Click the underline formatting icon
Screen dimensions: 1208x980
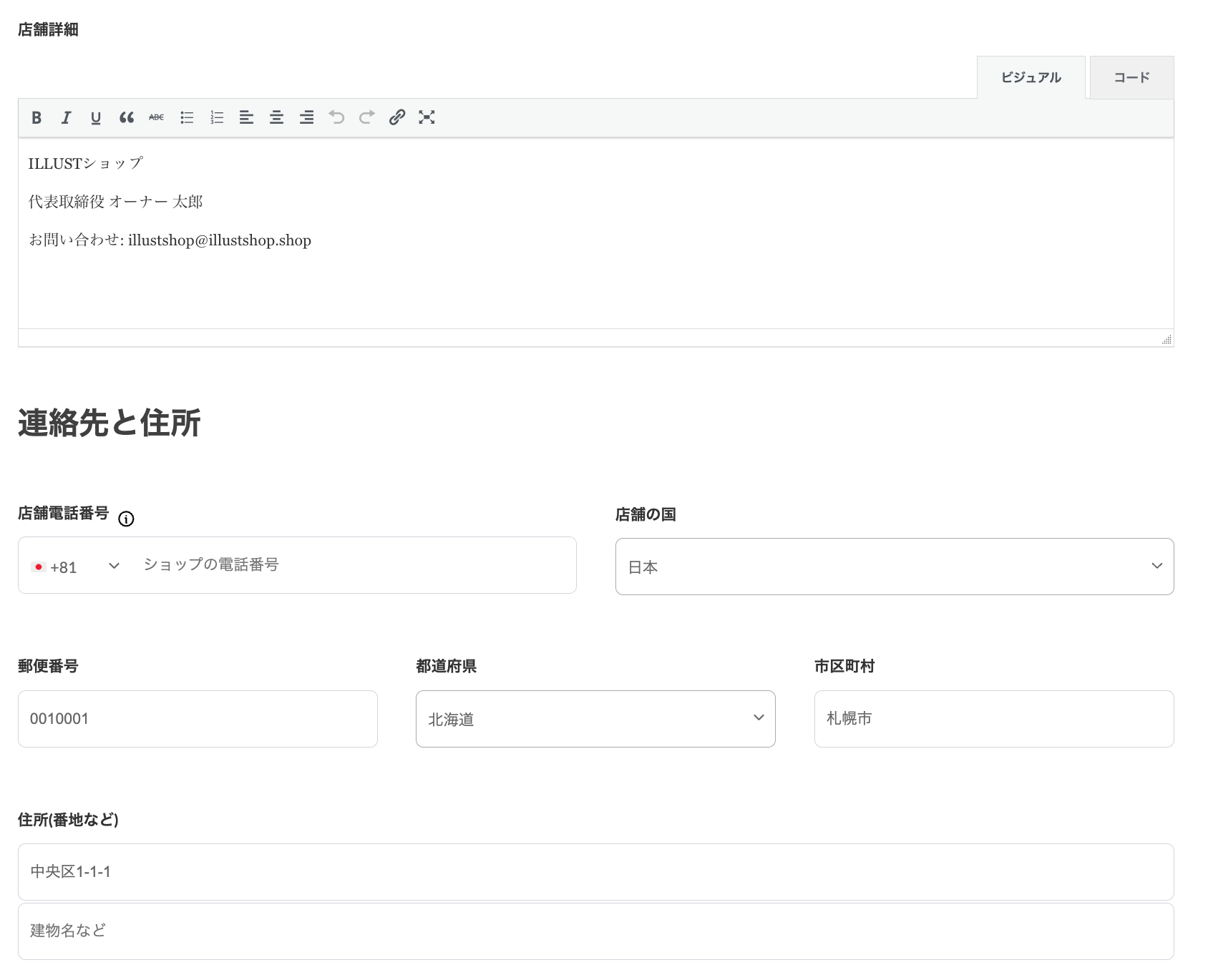[x=96, y=118]
